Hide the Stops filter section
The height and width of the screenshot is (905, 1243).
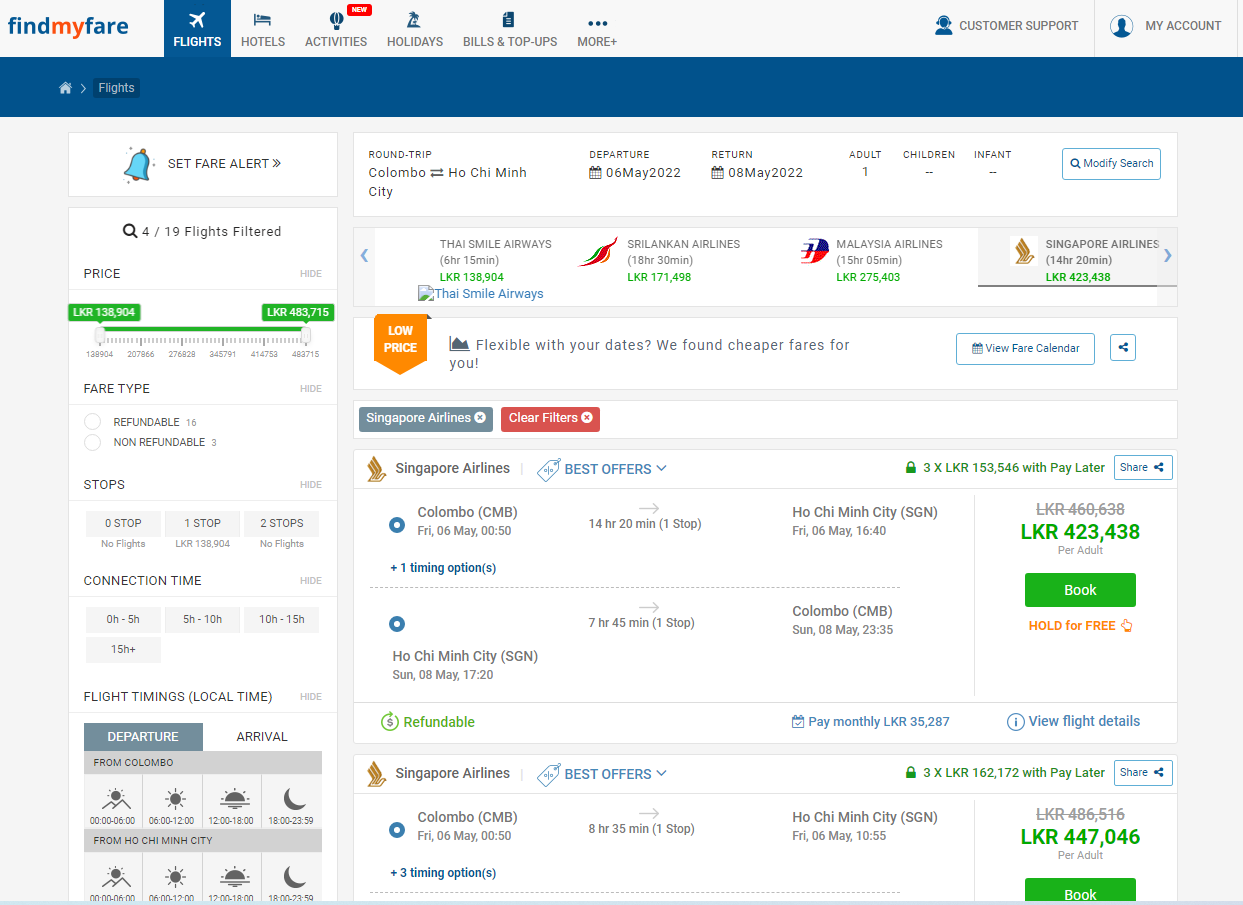(311, 485)
